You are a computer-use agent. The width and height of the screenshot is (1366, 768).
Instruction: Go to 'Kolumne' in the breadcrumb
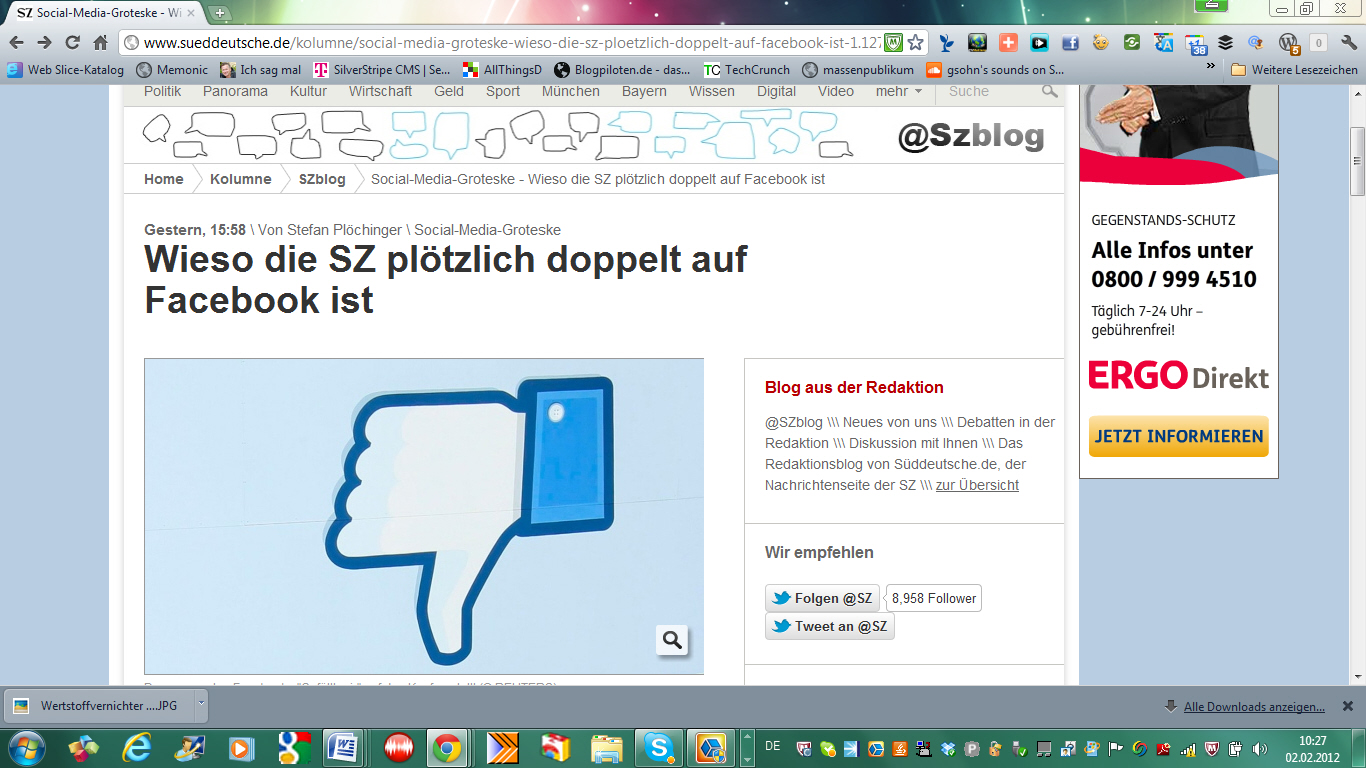pos(240,179)
